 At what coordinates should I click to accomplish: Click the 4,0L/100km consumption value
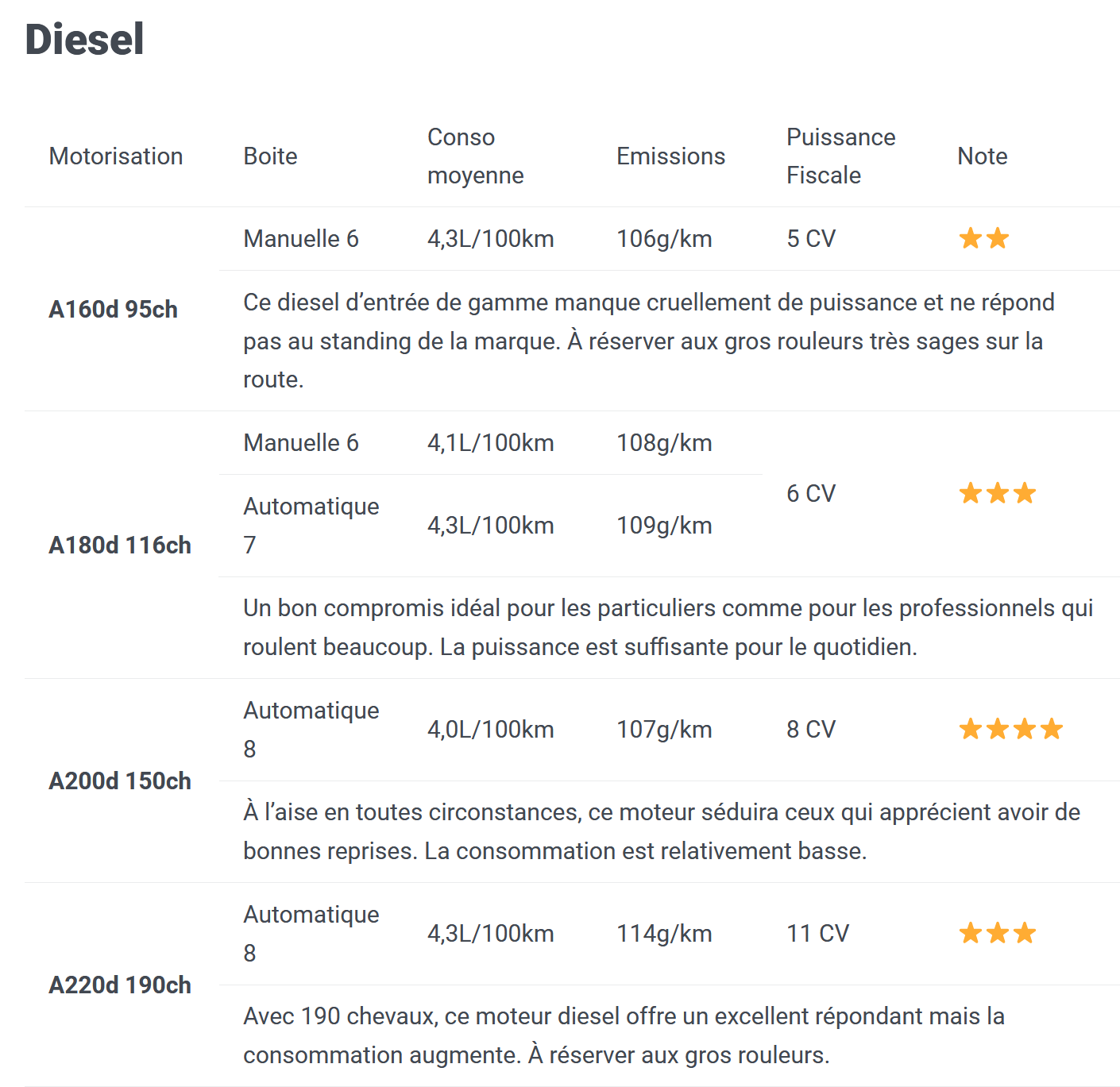click(x=490, y=730)
